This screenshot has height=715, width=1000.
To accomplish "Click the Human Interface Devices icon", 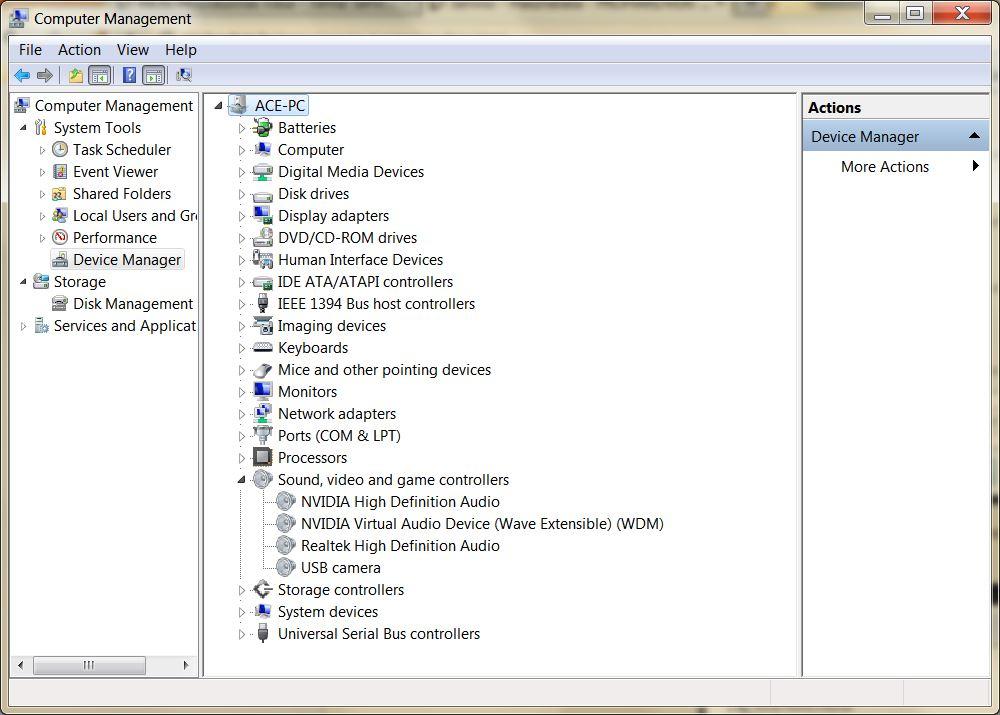I will (262, 259).
